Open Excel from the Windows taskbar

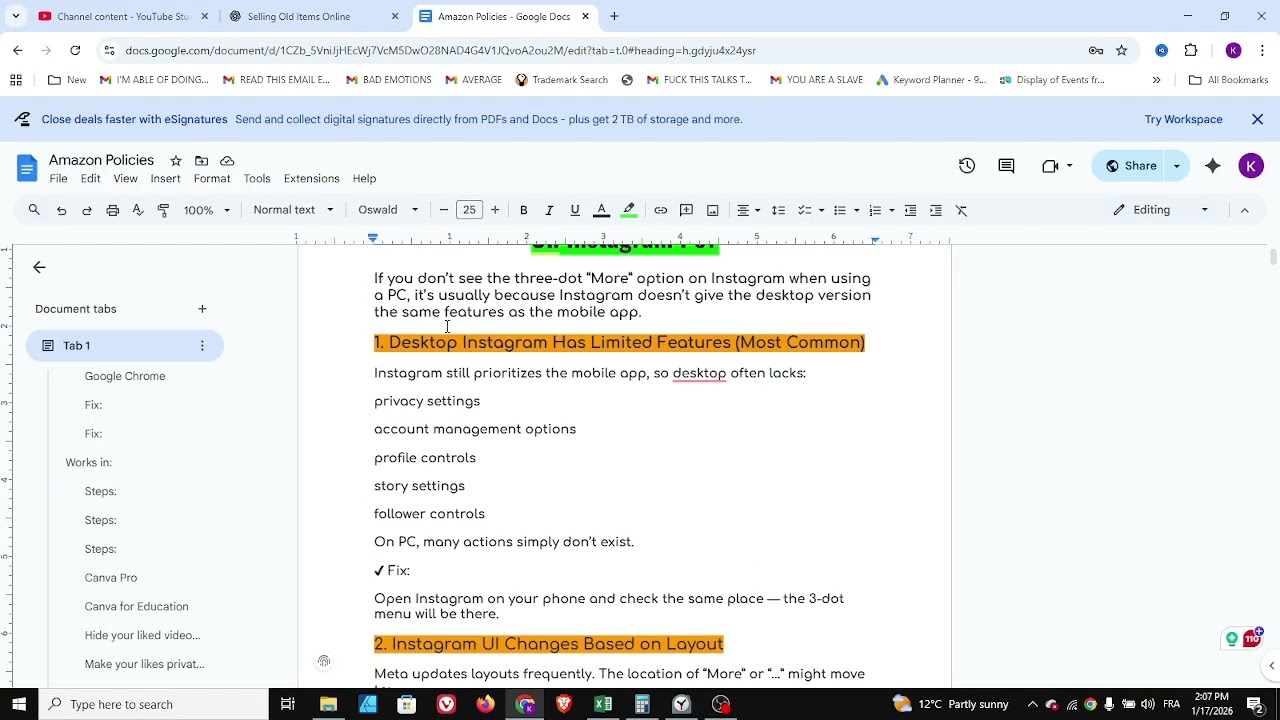click(603, 704)
